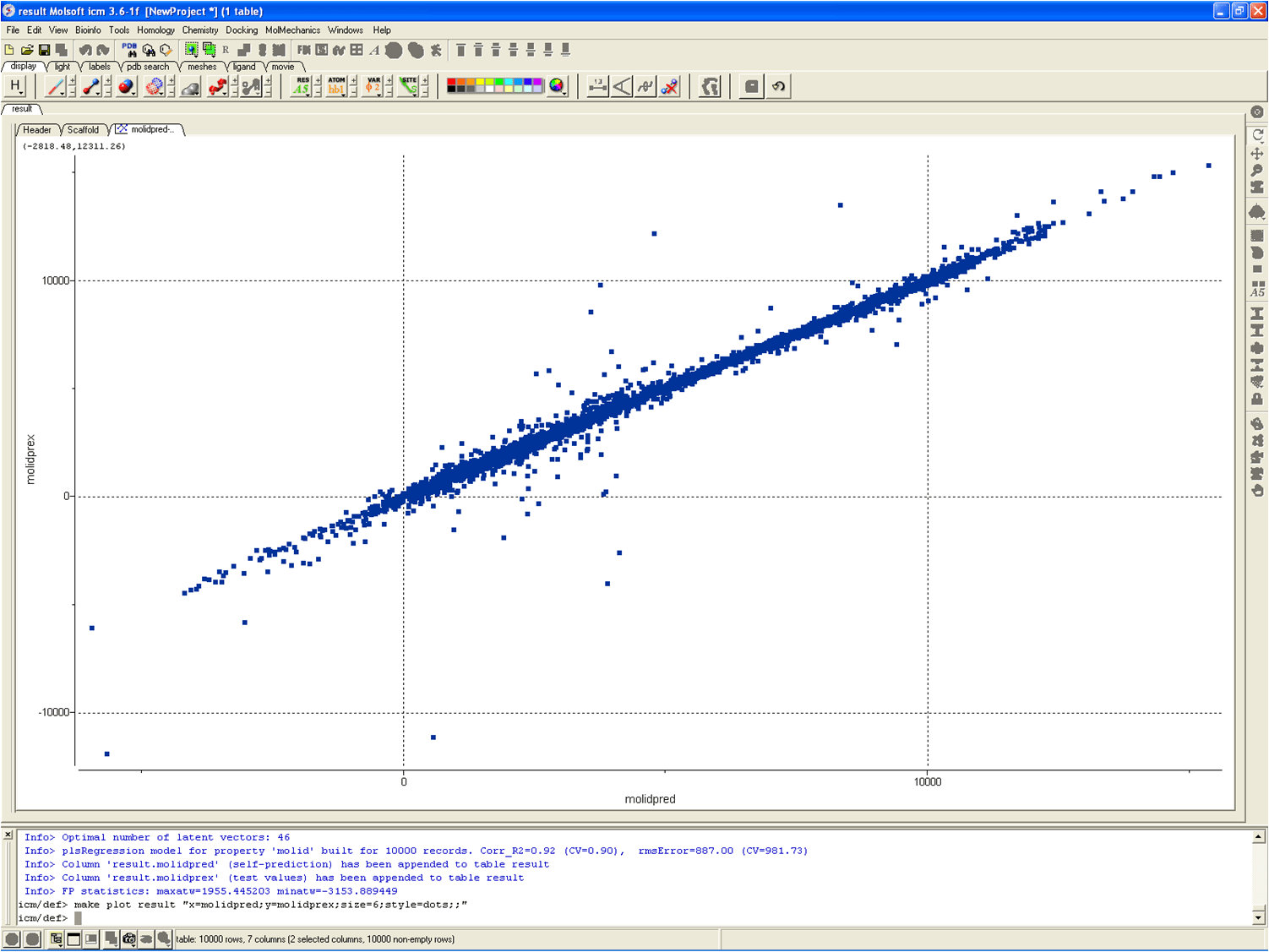Select the red ribbon representation
Screen dimensions: 1269x952
217,86
